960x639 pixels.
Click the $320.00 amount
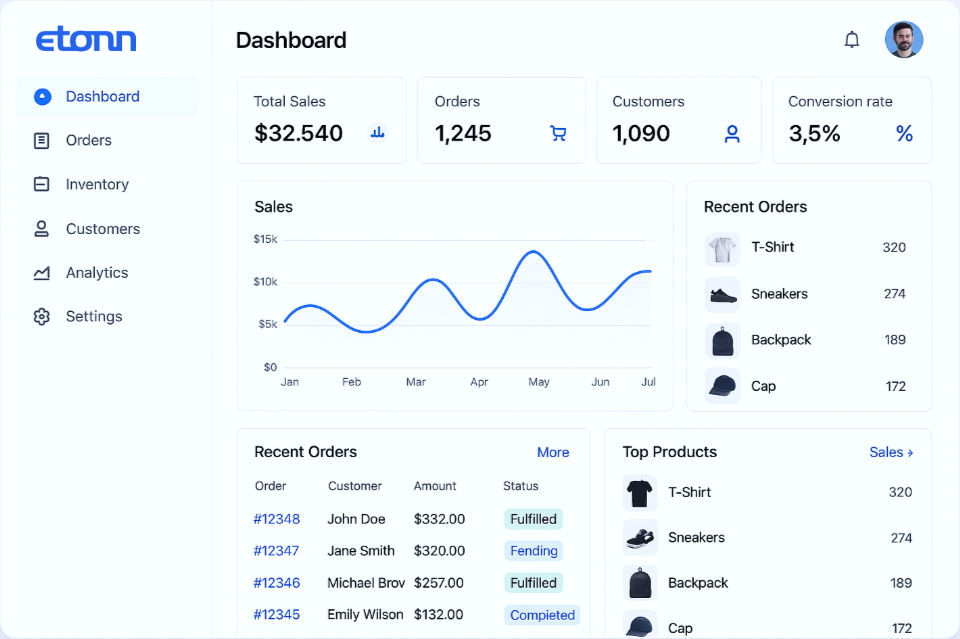click(x=440, y=551)
